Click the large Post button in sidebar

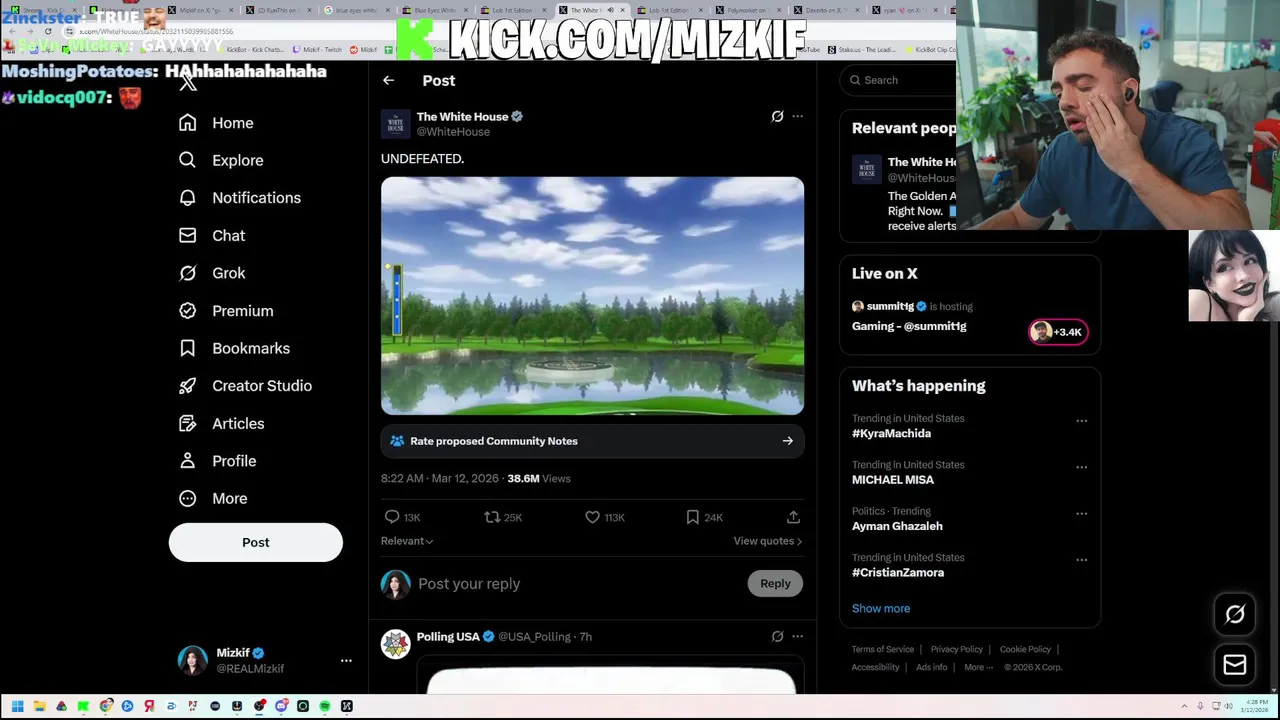coord(256,542)
